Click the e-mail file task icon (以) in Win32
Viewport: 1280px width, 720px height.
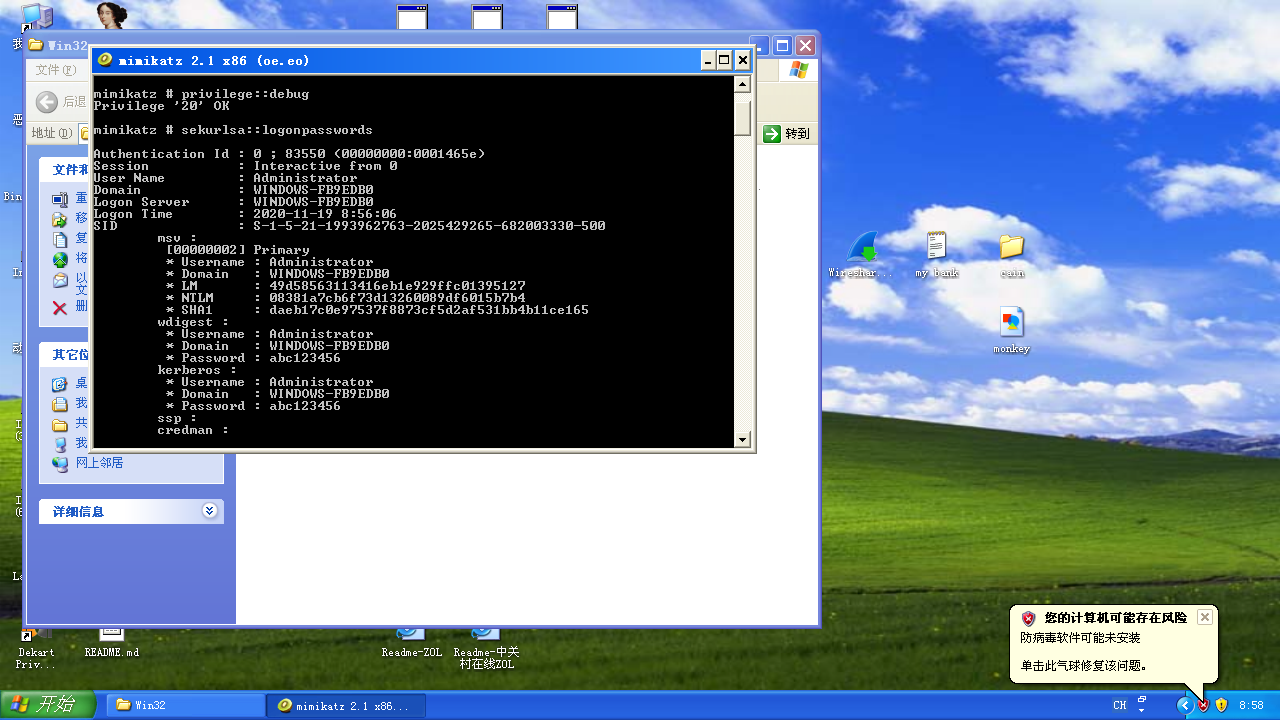point(60,280)
